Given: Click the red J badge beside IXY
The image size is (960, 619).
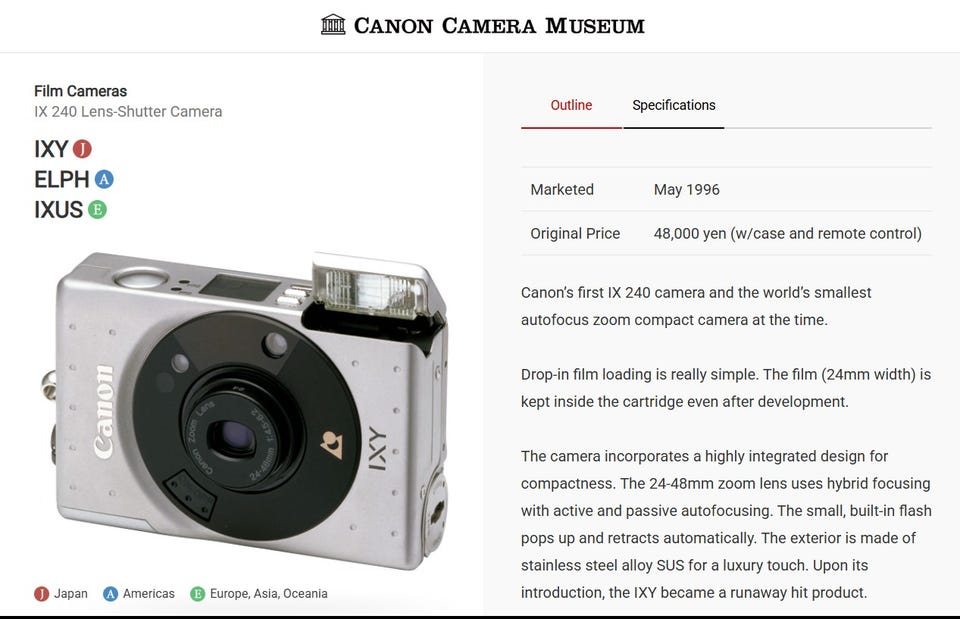Looking at the screenshot, I should point(82,149).
